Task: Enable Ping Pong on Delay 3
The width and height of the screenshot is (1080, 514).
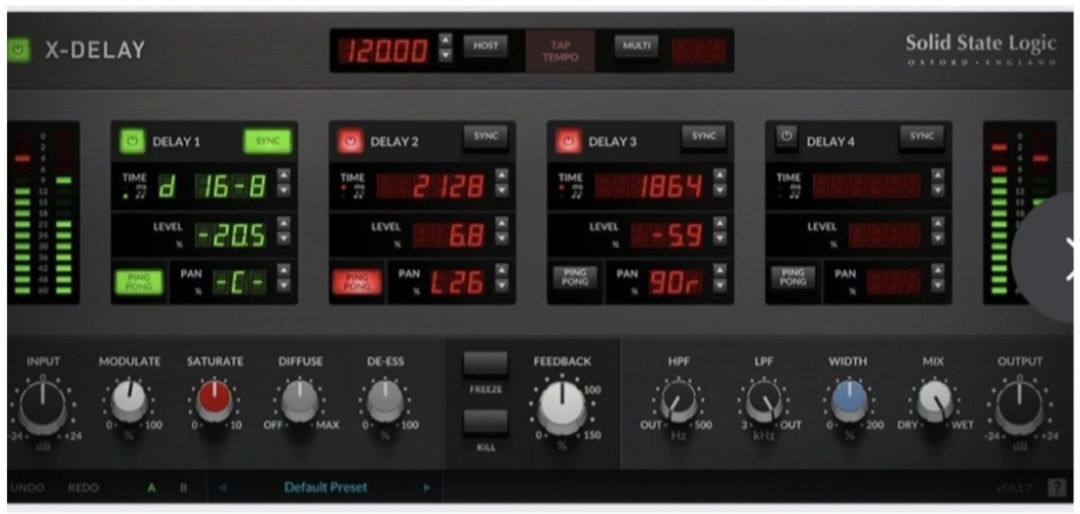Action: 574,278
